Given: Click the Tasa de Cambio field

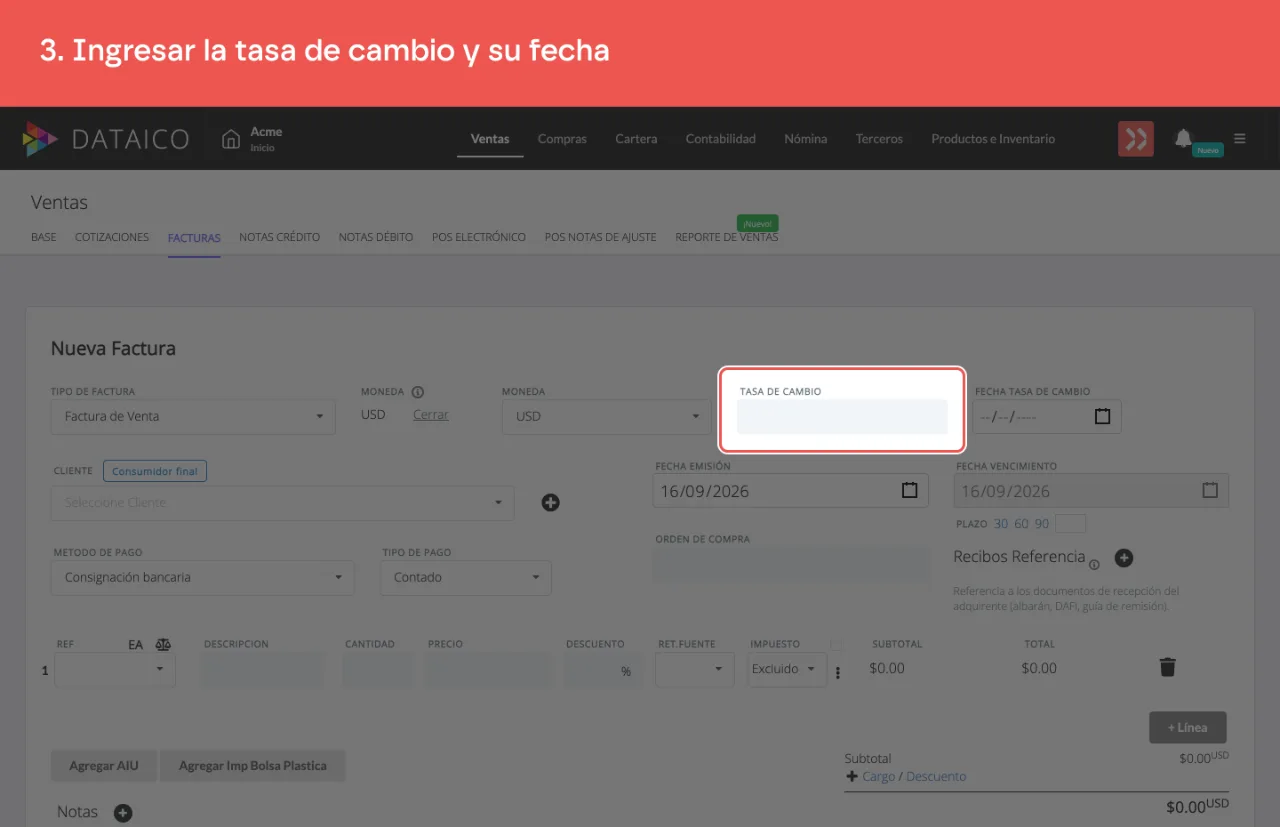Looking at the screenshot, I should click(x=842, y=416).
